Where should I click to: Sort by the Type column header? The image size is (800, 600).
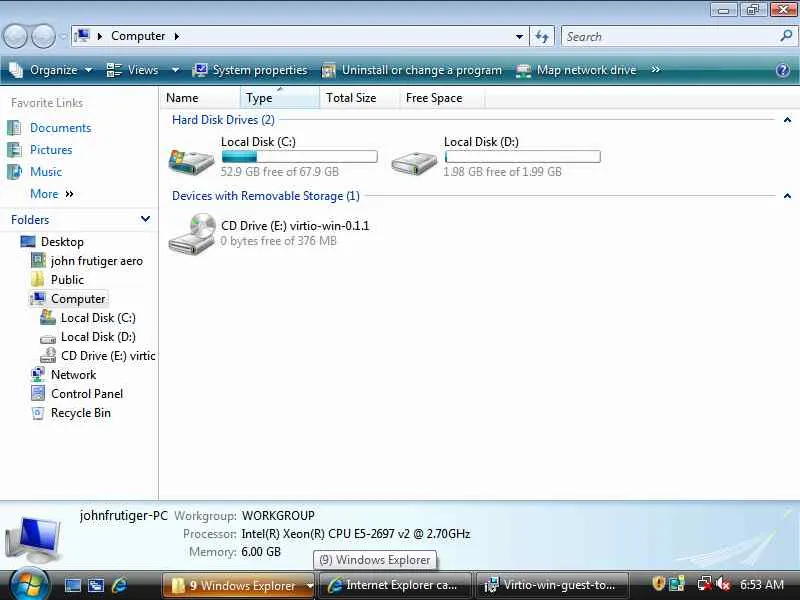point(280,98)
